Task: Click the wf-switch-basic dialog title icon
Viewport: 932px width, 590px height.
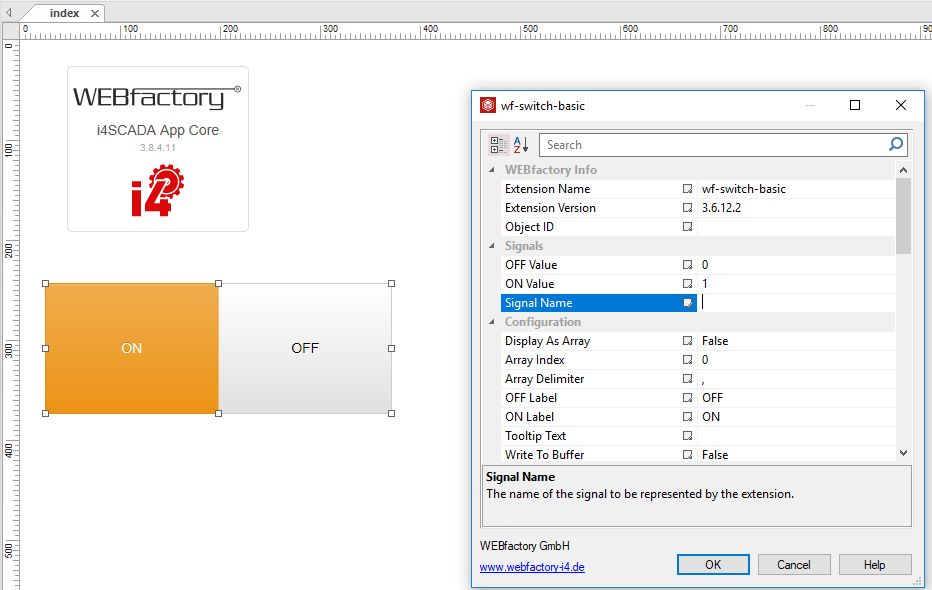Action: click(488, 105)
